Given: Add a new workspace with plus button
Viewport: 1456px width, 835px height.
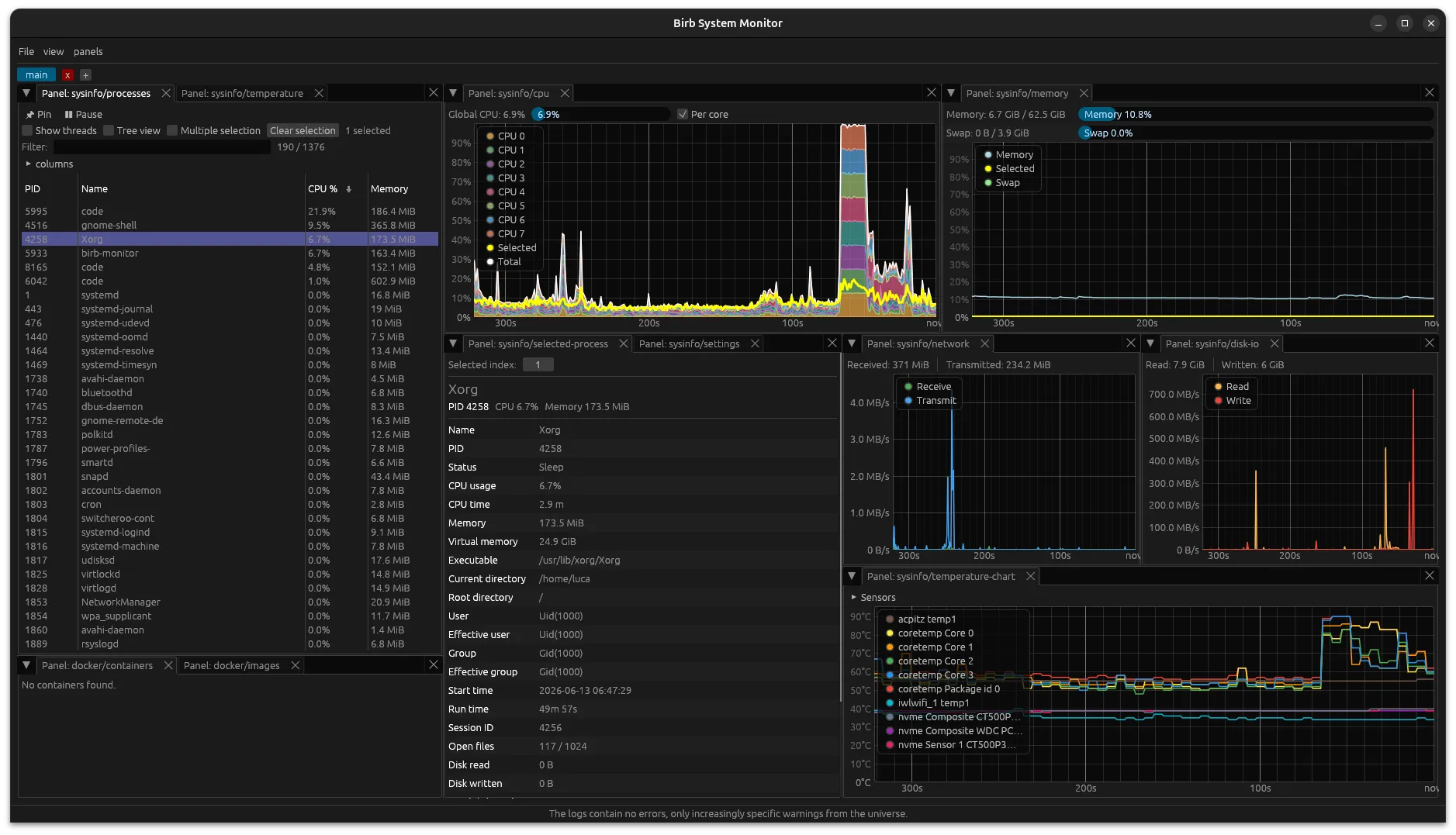Looking at the screenshot, I should (x=85, y=75).
